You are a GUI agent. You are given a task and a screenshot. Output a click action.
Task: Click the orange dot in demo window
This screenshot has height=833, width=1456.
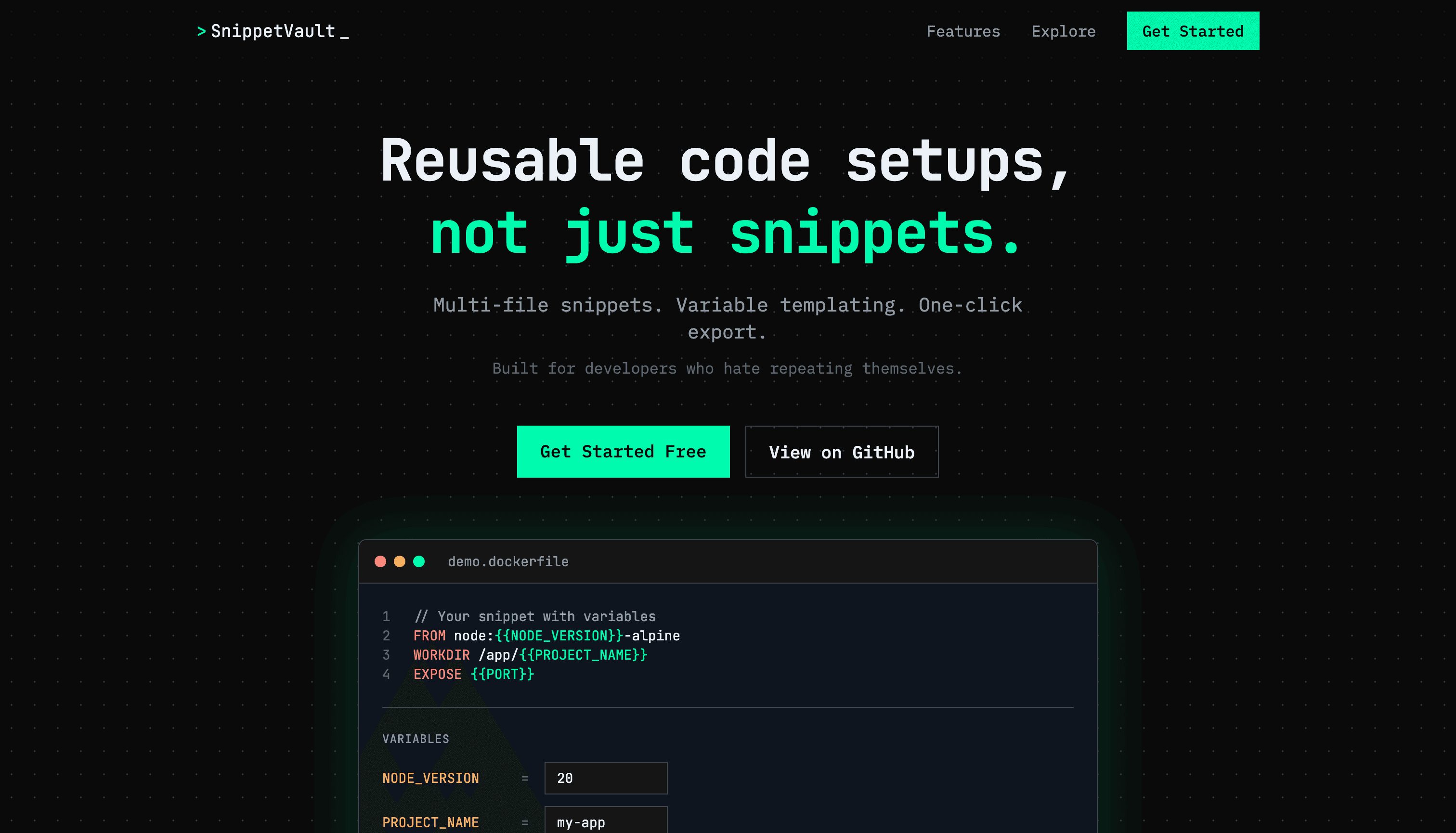pos(399,561)
